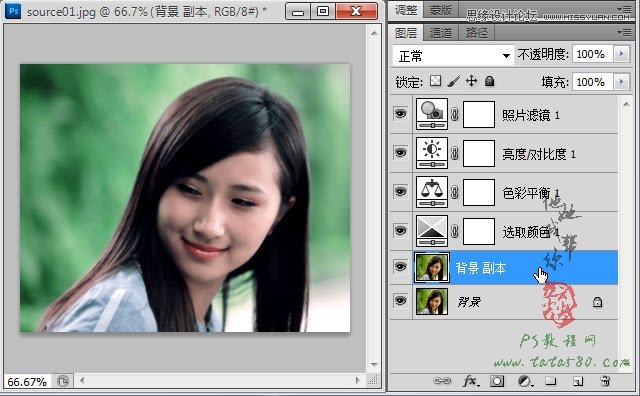Select the 照片滤镜 1 layer mask thumbnail
Screen dimensions: 640x396
[x=479, y=114]
